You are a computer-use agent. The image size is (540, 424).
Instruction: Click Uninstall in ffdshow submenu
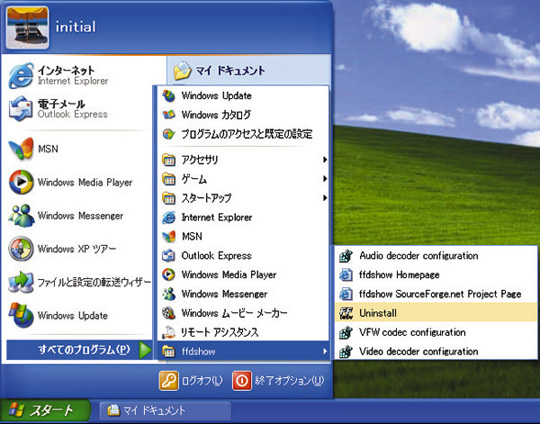(436, 313)
